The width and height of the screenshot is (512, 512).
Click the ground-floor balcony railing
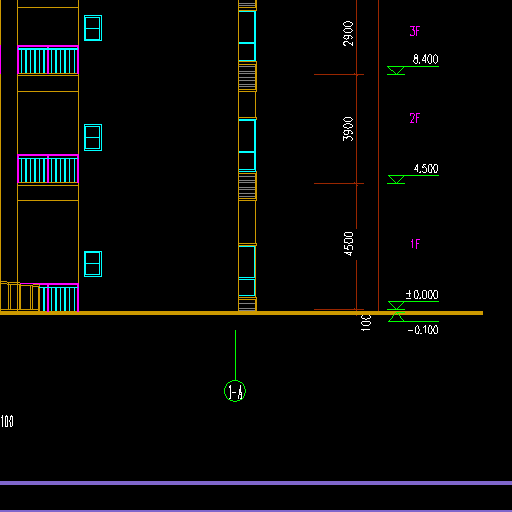click(59, 298)
